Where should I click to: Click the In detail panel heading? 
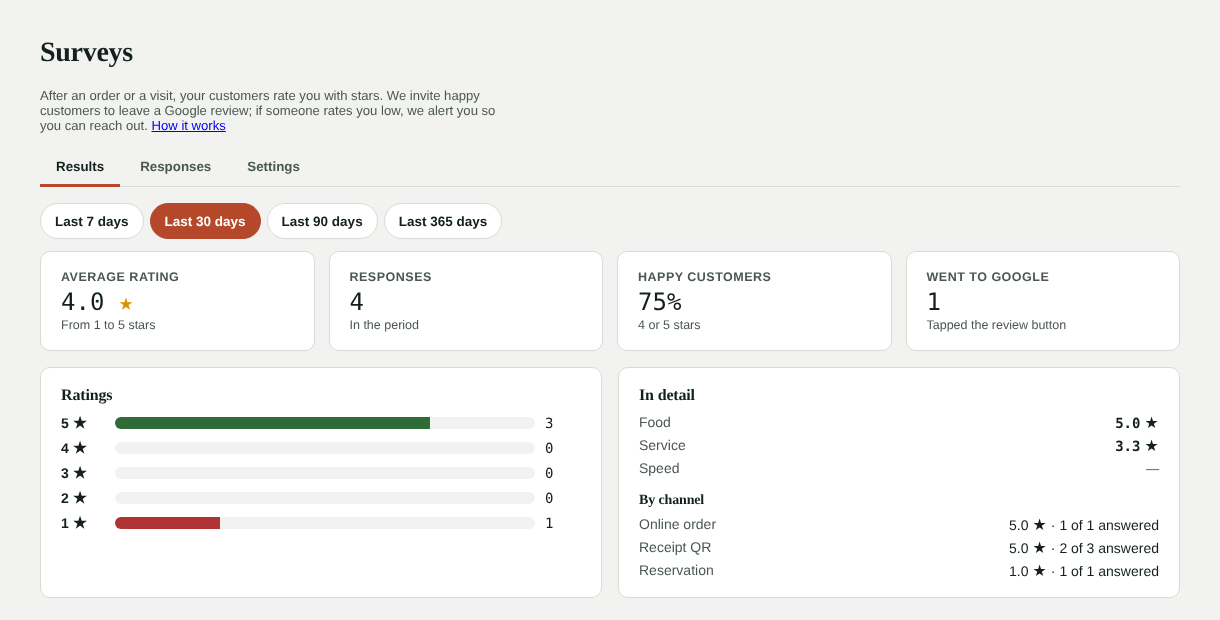[x=667, y=395]
